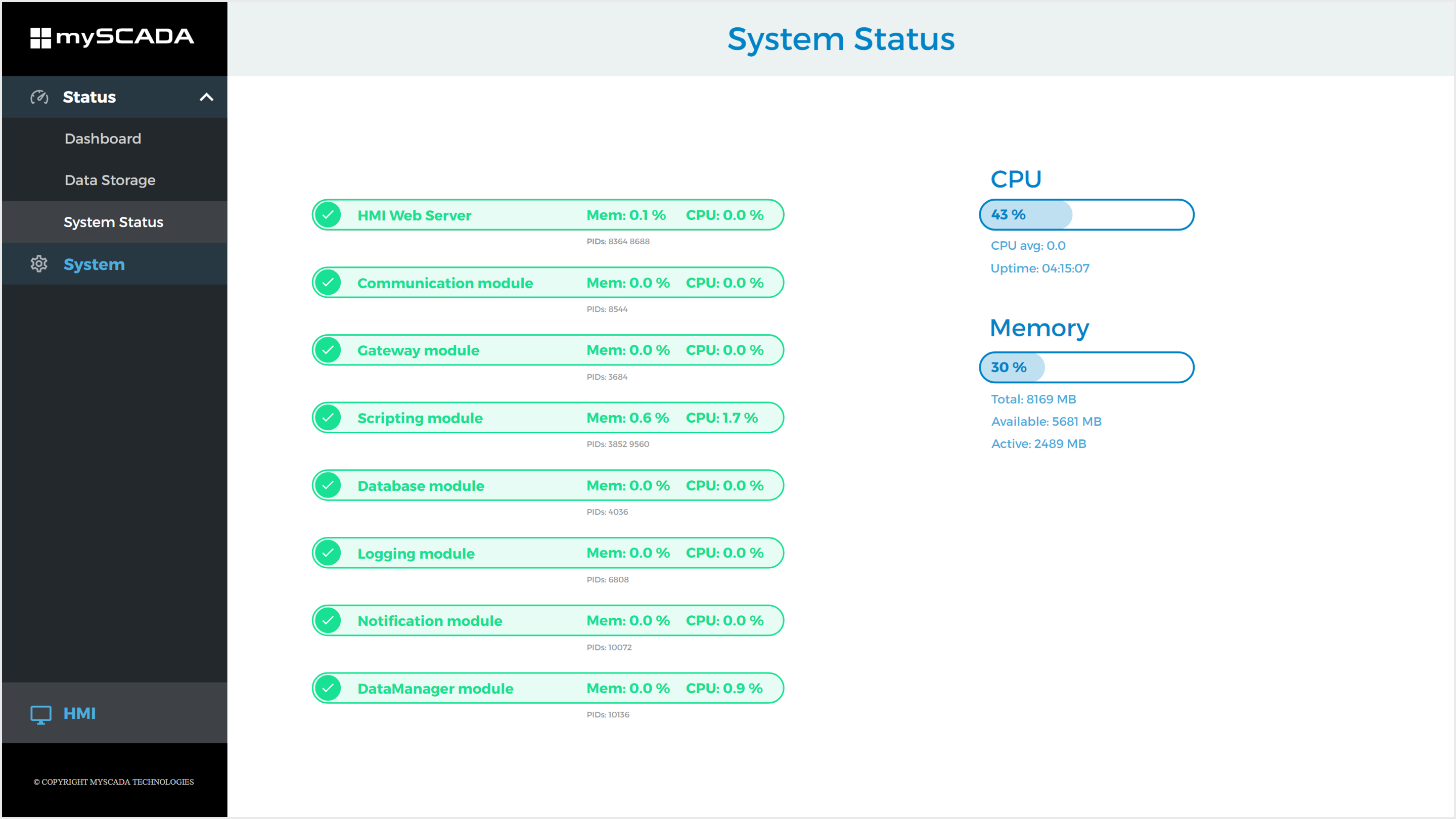The width and height of the screenshot is (1456, 819).
Task: Select the Gateway module label
Action: 418,350
